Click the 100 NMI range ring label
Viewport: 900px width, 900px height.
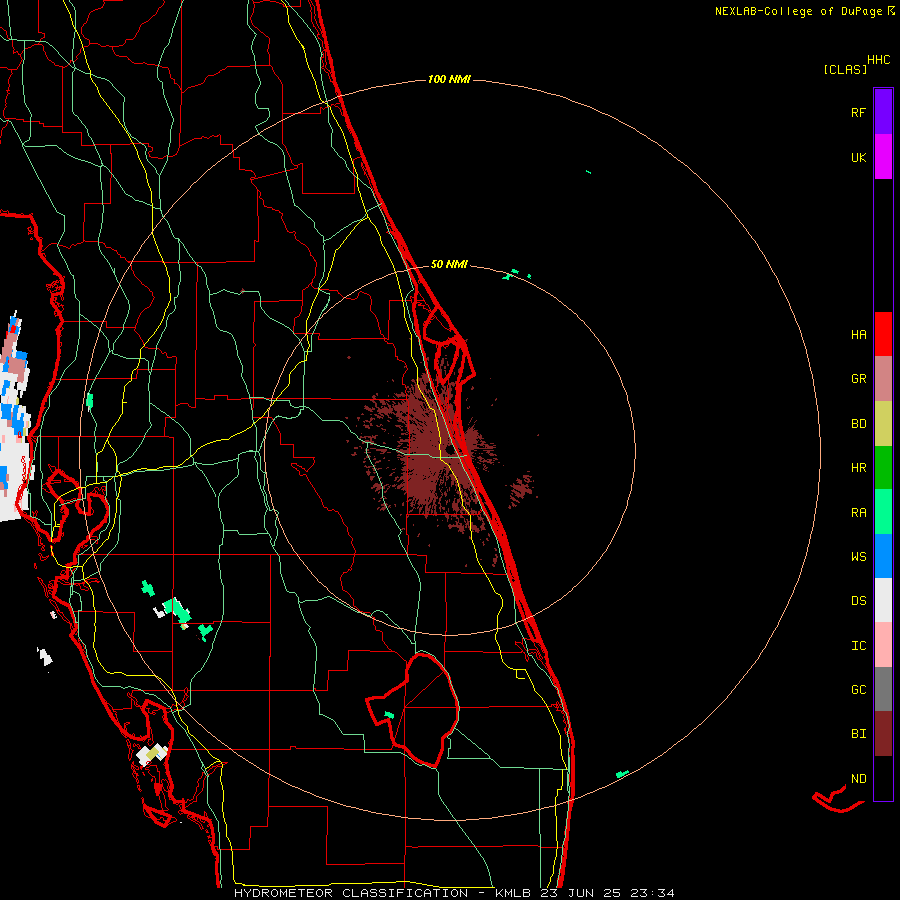coord(449,79)
